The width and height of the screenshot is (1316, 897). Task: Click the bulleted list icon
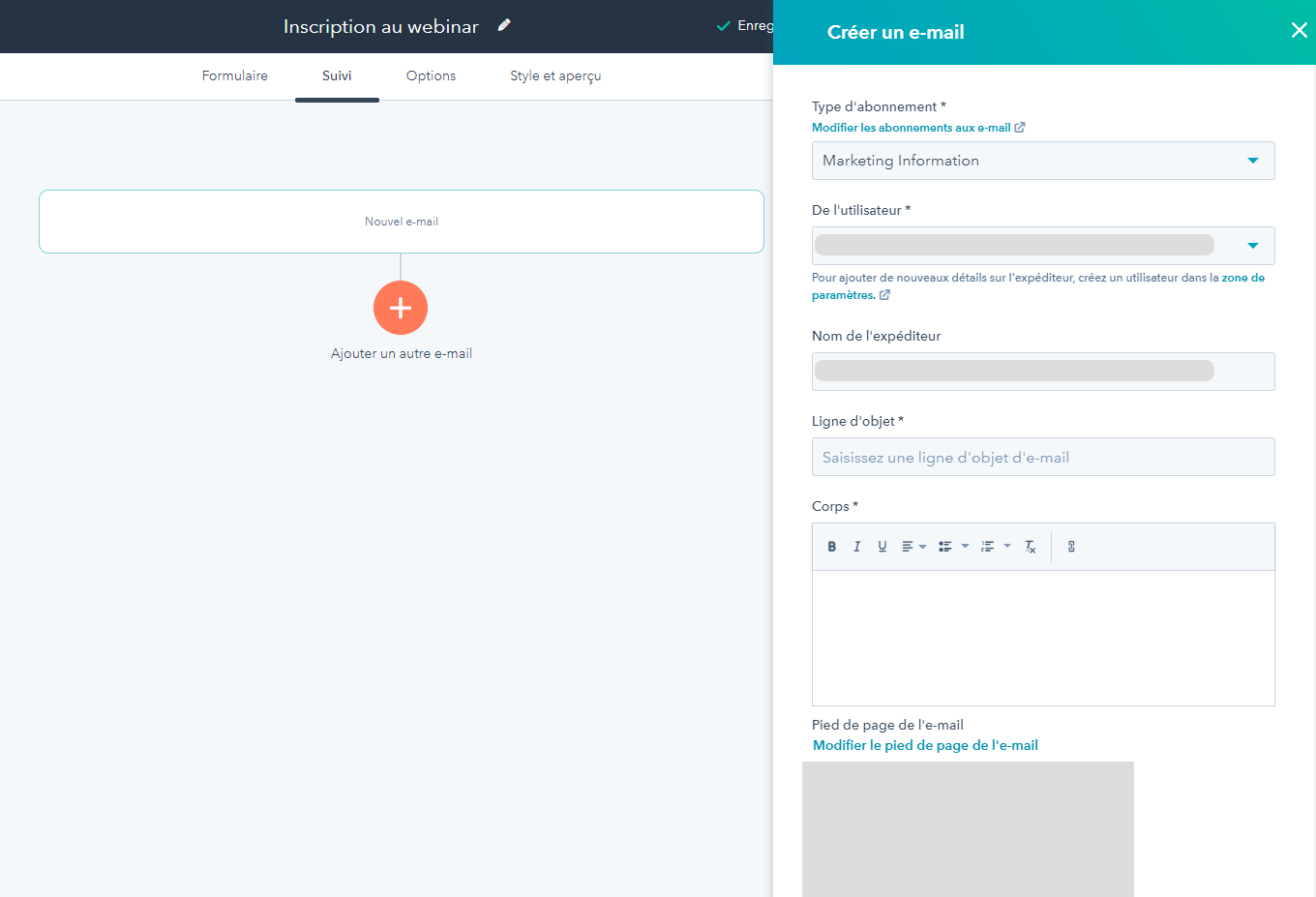pos(945,547)
